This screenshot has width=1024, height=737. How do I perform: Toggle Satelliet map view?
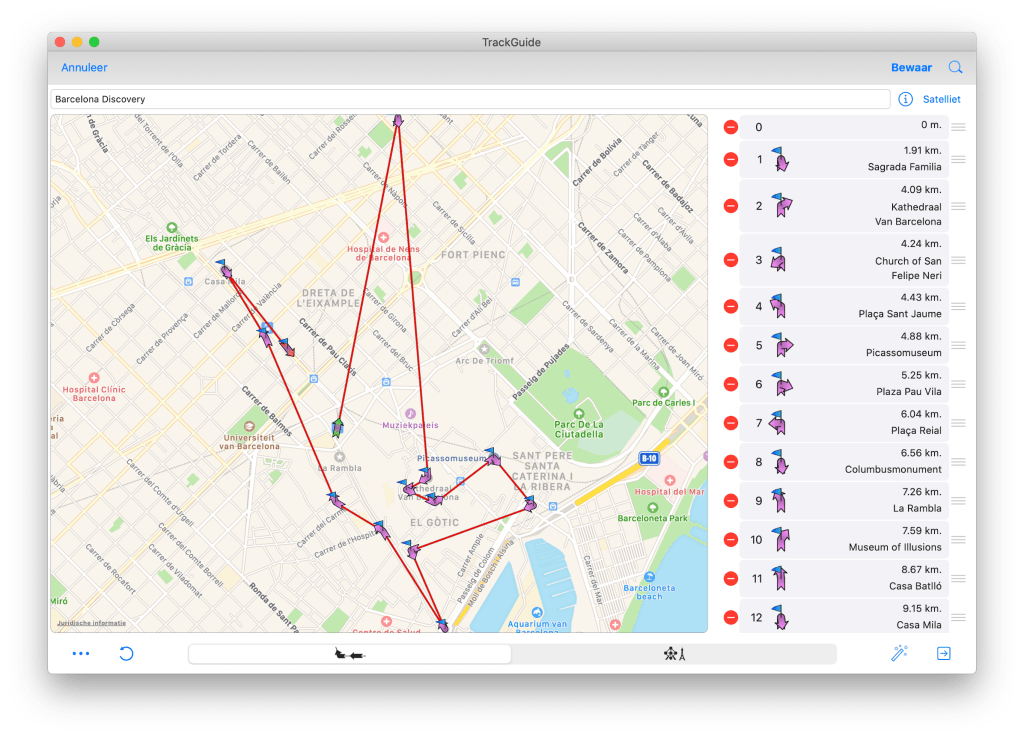[x=941, y=99]
